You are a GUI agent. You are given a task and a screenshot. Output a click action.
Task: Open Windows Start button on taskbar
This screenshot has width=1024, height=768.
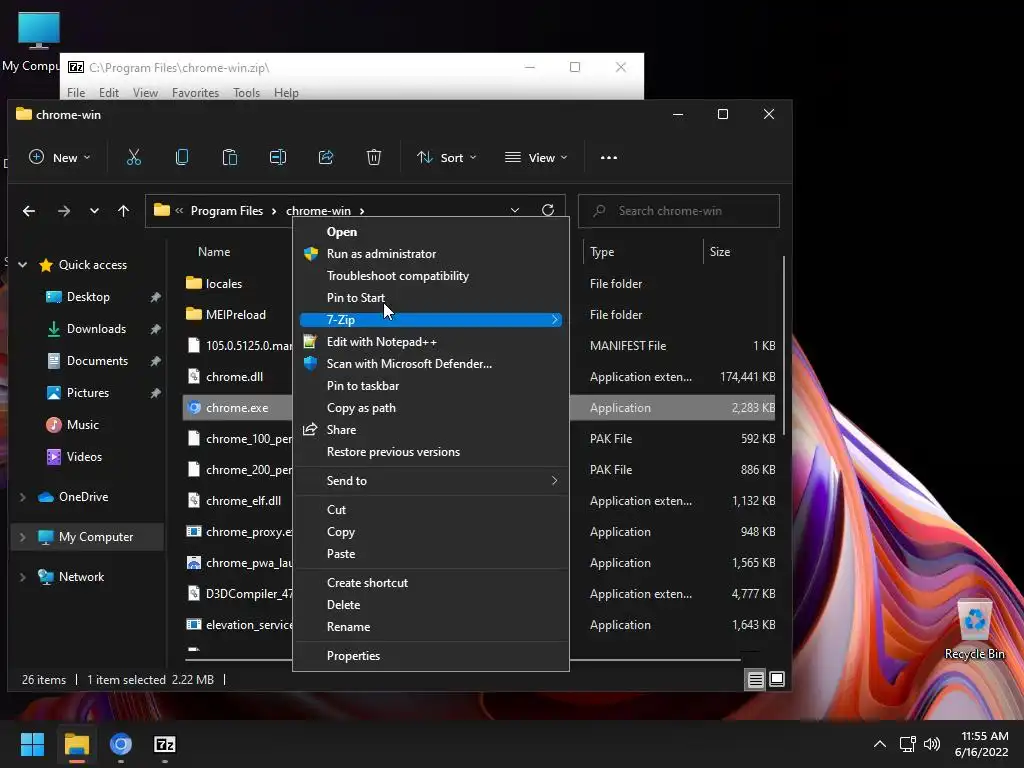click(32, 744)
